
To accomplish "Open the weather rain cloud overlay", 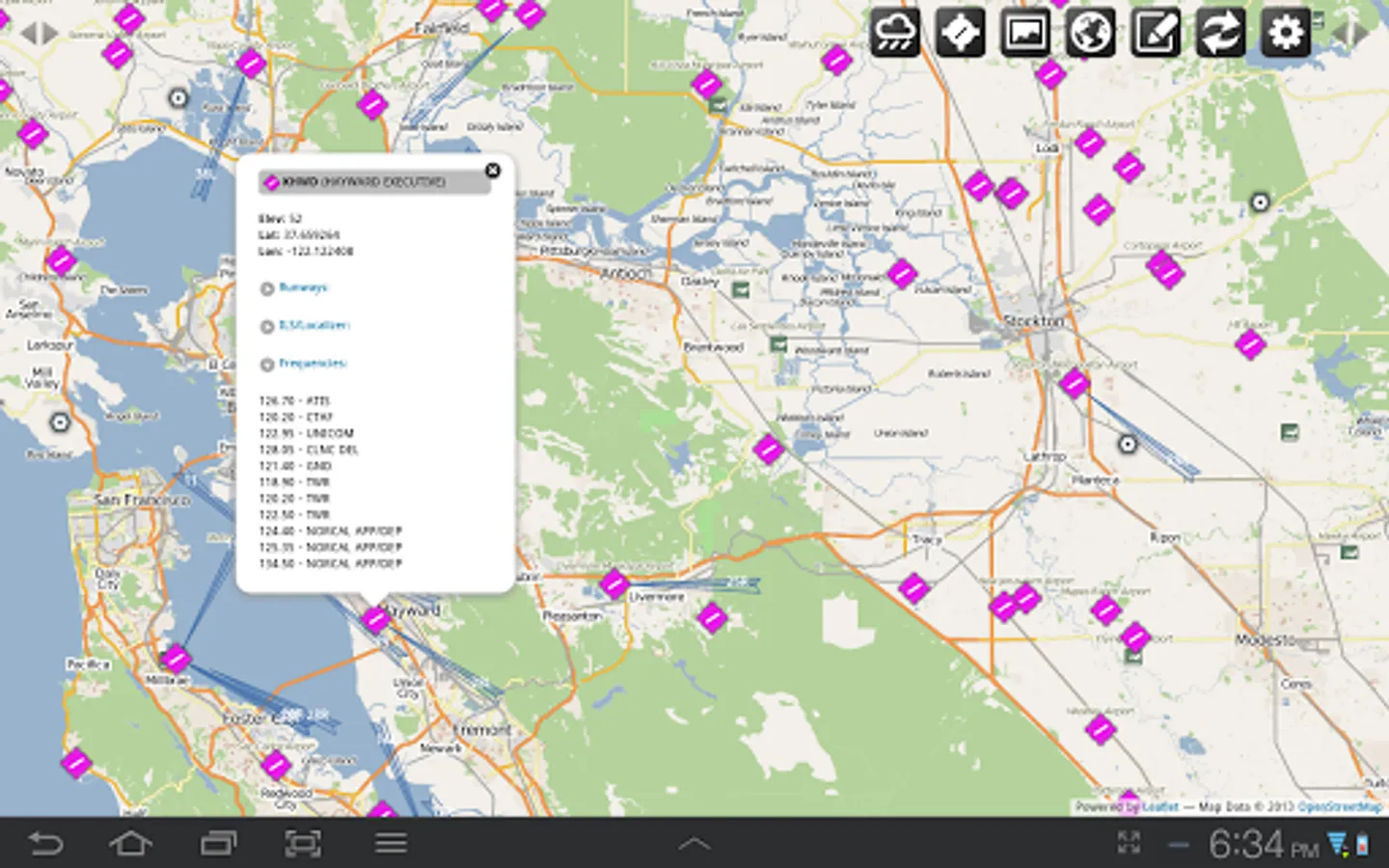I will pyautogui.click(x=894, y=33).
